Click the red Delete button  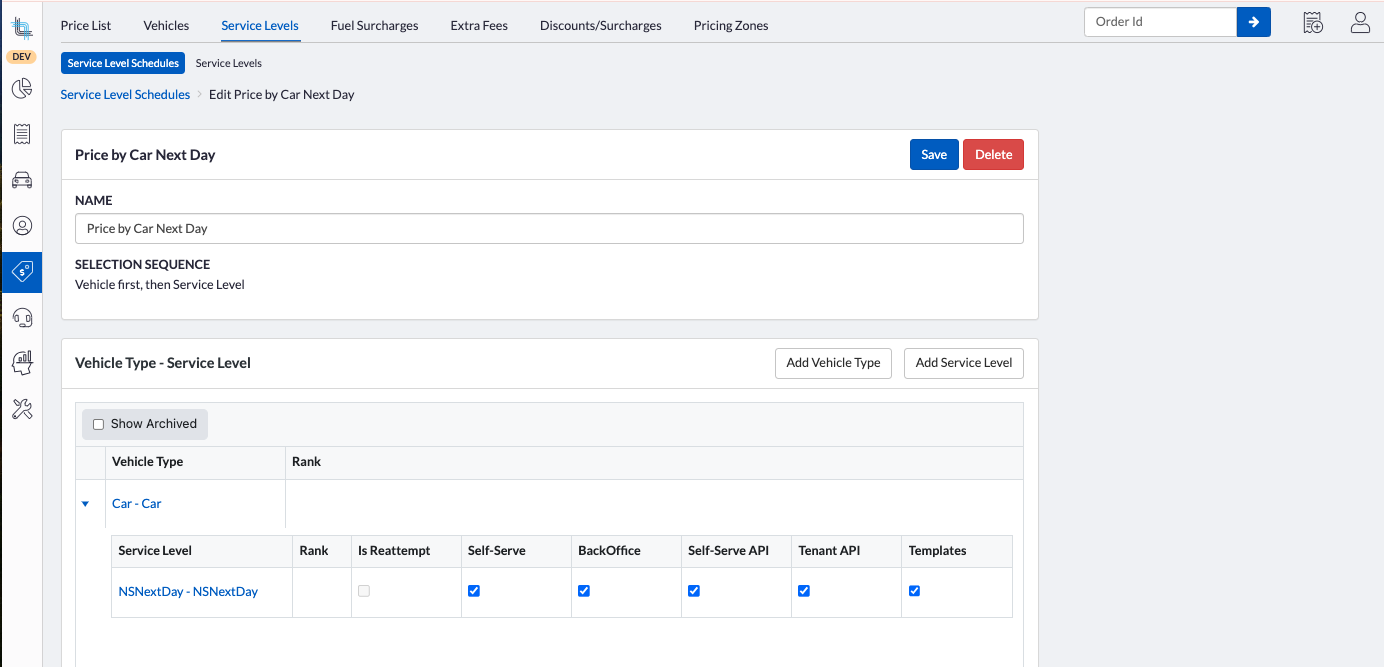pyautogui.click(x=993, y=154)
